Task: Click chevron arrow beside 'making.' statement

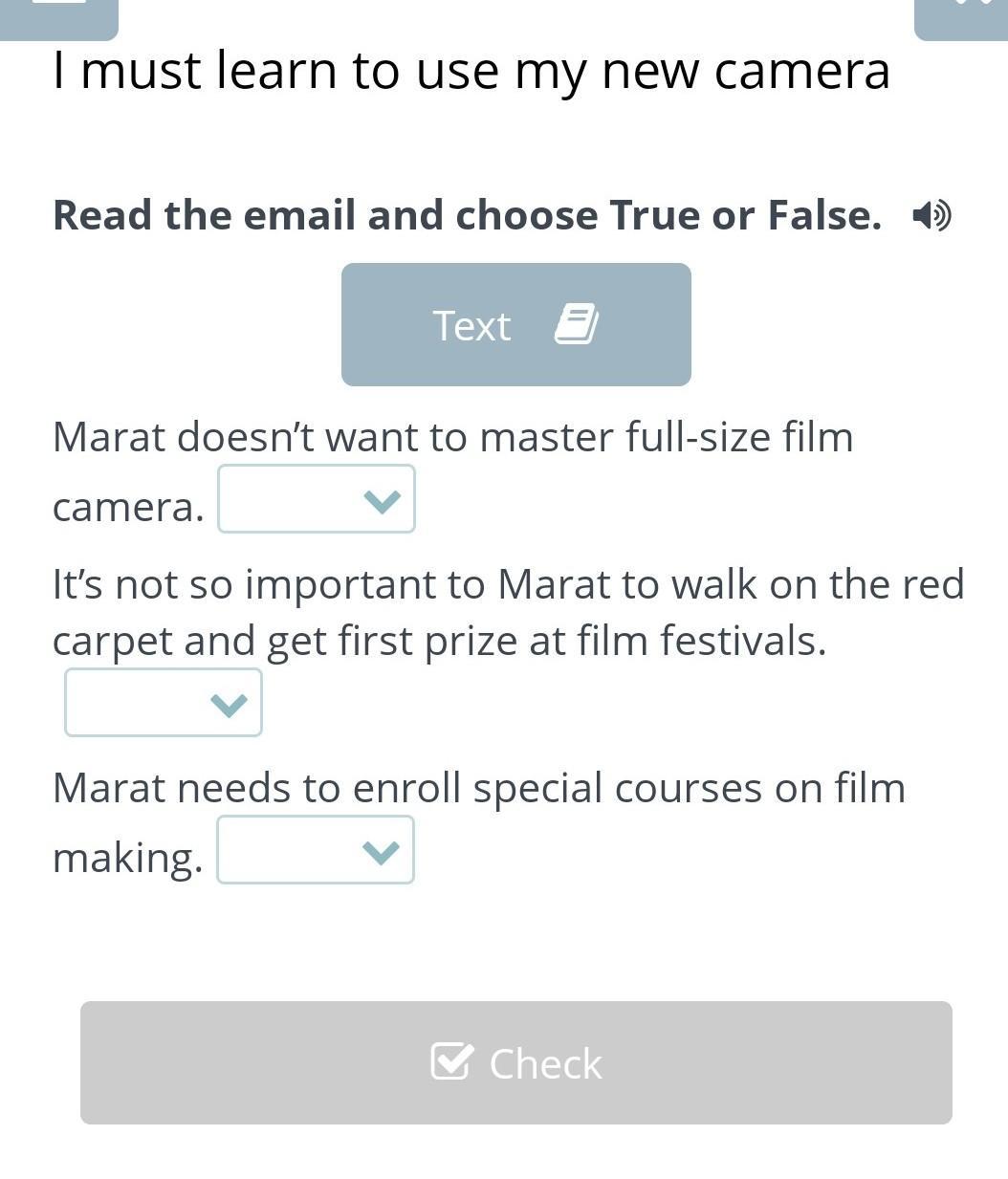Action: (381, 851)
